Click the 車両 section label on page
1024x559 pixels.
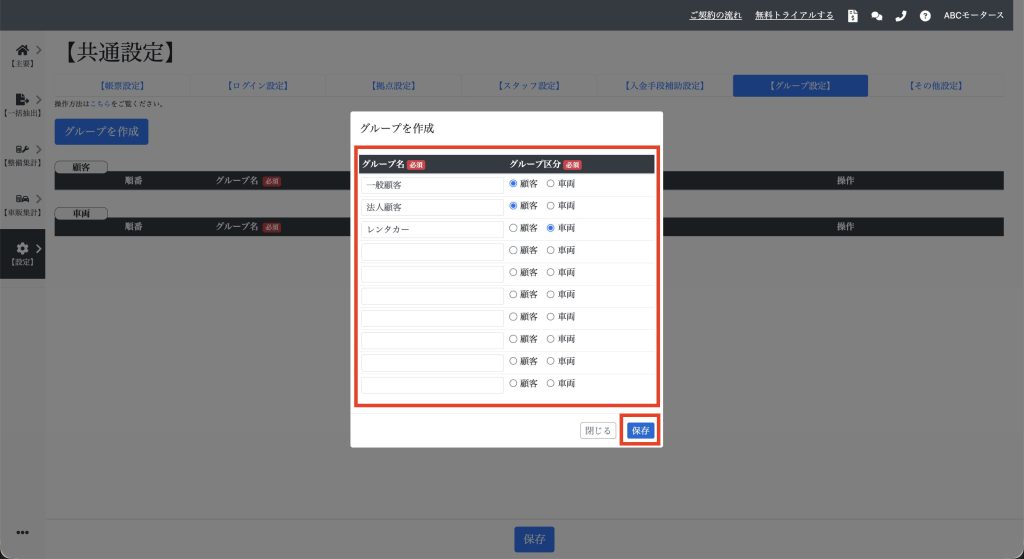click(x=81, y=214)
